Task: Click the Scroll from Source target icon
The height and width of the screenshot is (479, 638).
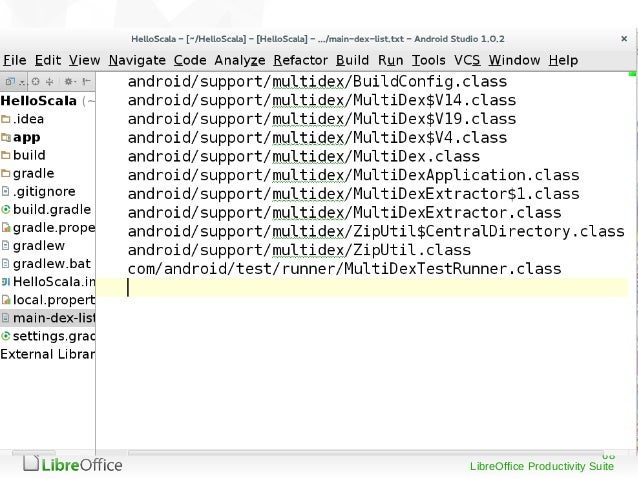Action: (35, 82)
